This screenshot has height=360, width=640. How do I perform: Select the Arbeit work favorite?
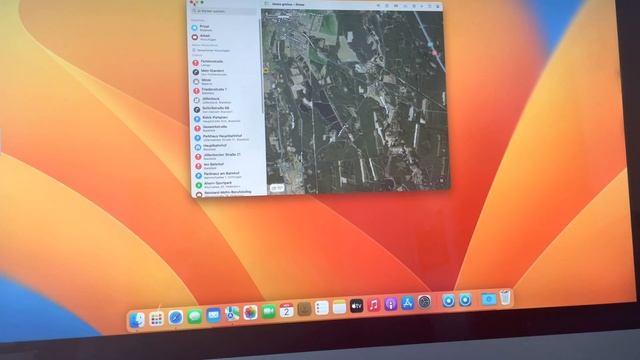[x=224, y=37]
